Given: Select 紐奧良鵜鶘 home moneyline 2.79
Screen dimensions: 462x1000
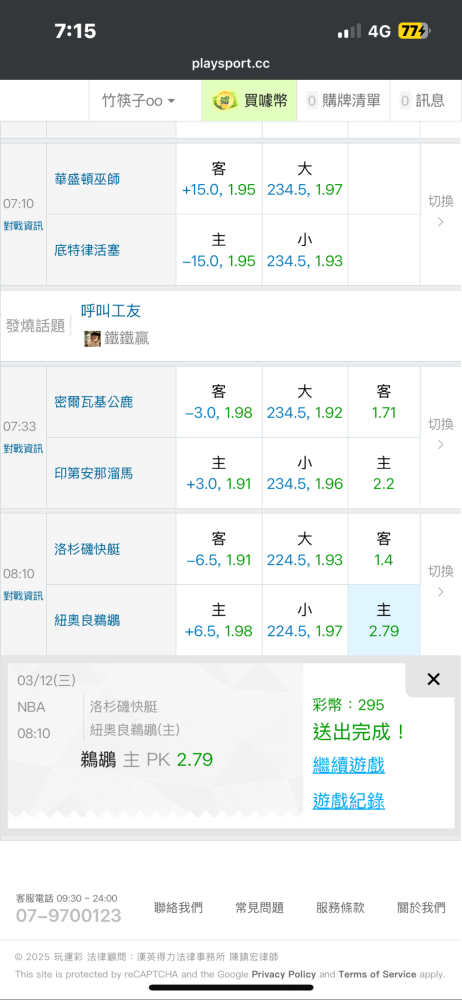Looking at the screenshot, I should [x=384, y=620].
